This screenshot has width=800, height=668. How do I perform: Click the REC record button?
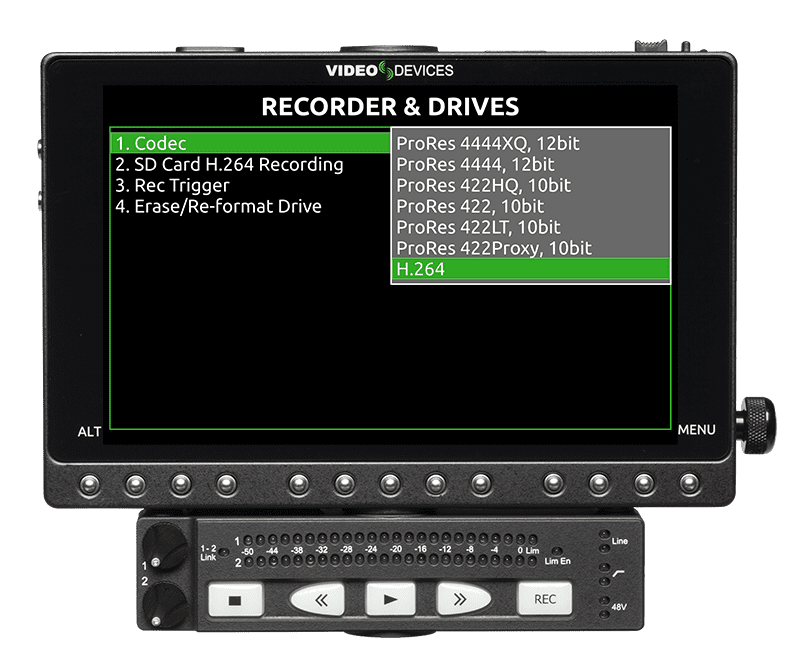[x=545, y=599]
